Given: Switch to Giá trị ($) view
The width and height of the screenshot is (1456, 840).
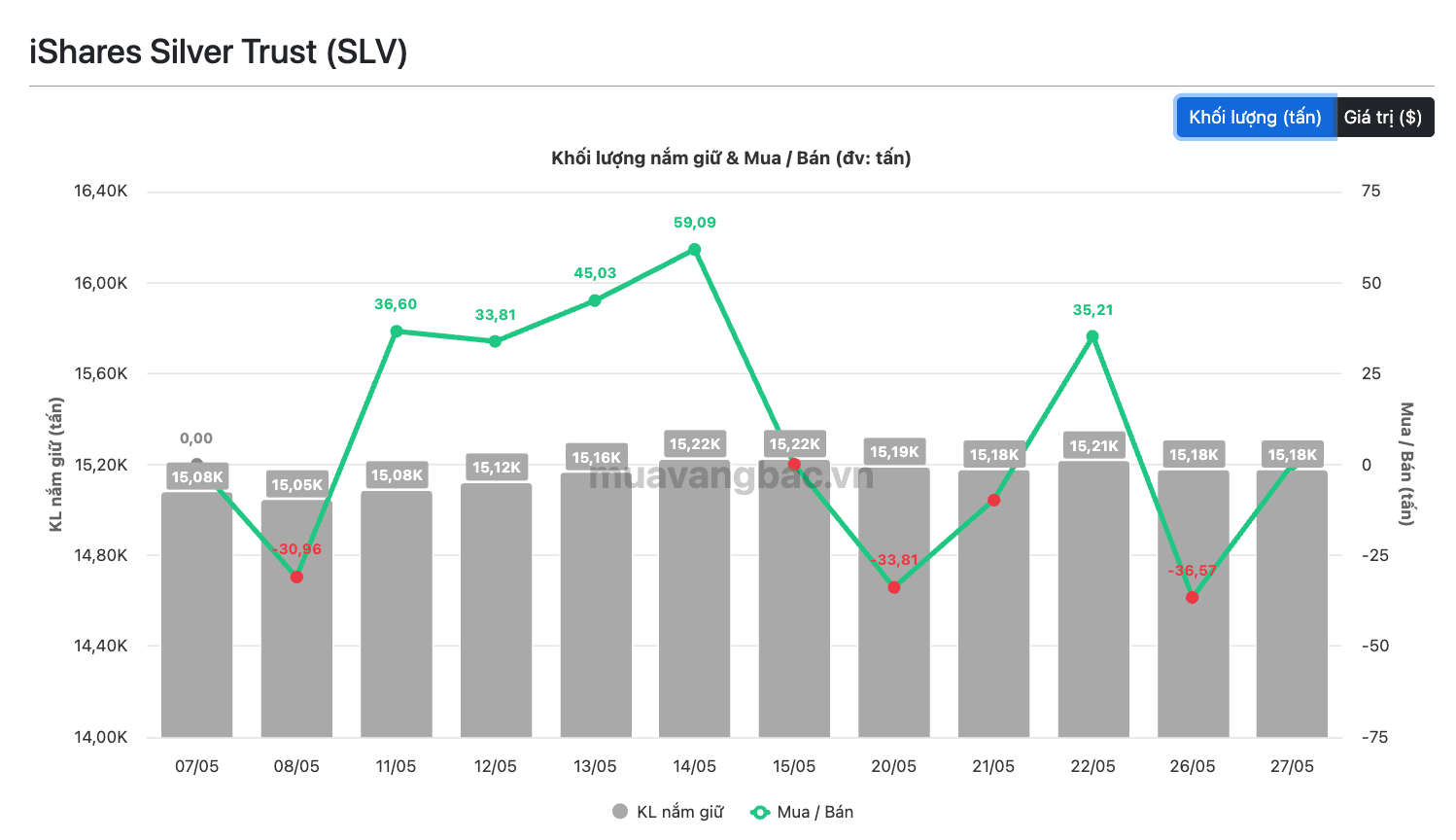Looking at the screenshot, I should pyautogui.click(x=1384, y=118).
